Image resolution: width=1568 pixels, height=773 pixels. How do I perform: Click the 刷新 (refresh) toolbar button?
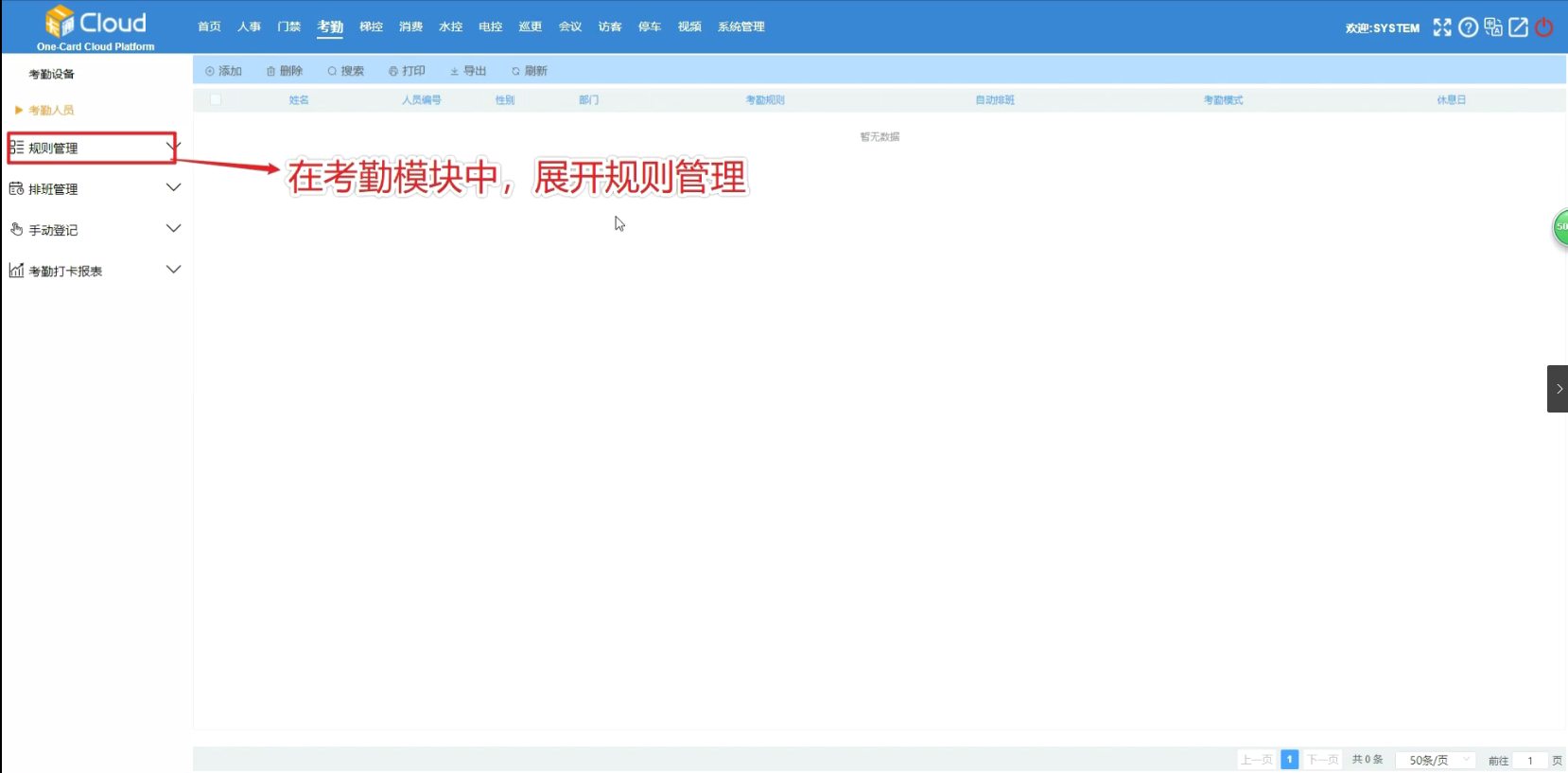pos(530,71)
